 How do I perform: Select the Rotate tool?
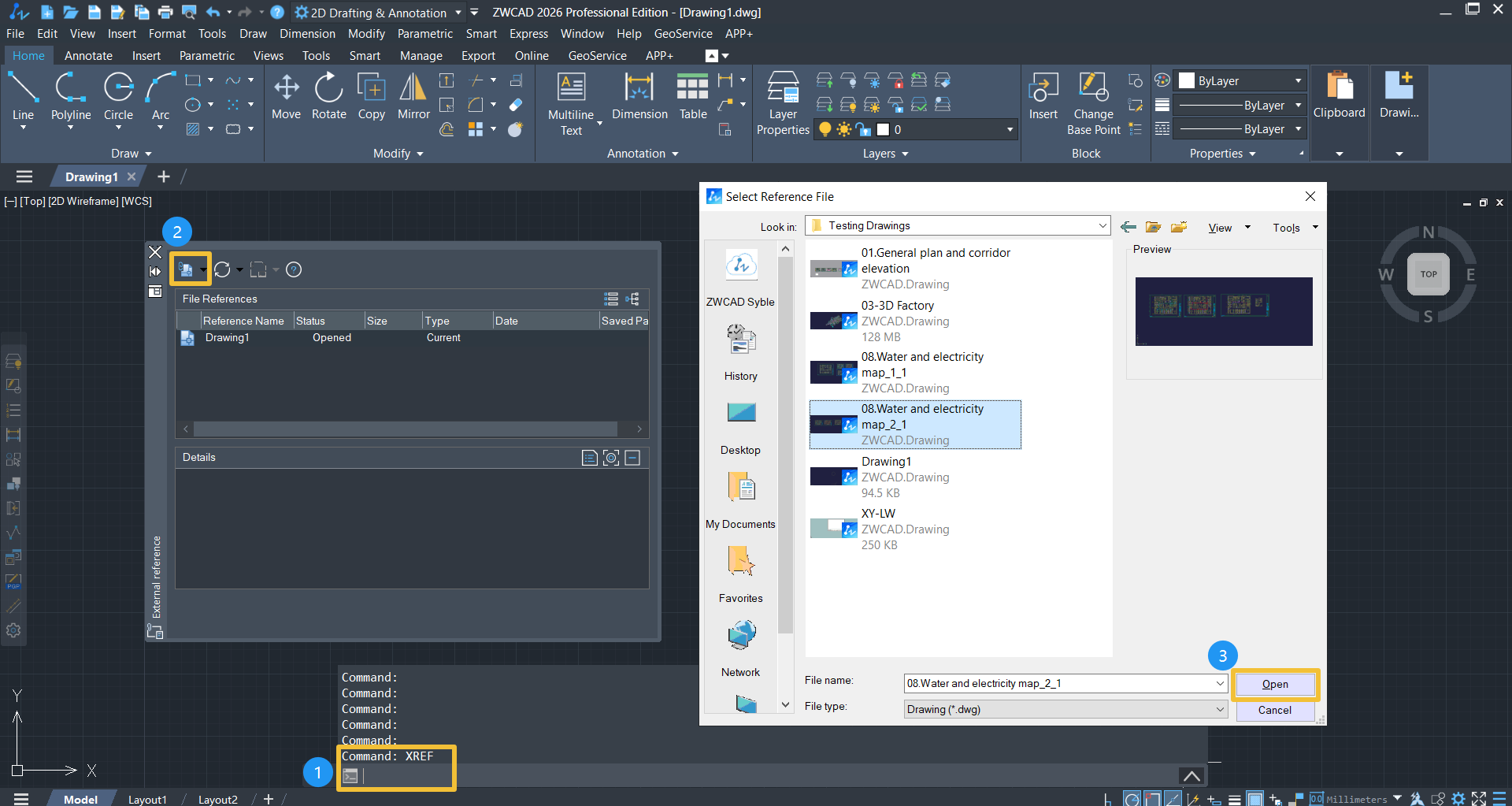[328, 96]
